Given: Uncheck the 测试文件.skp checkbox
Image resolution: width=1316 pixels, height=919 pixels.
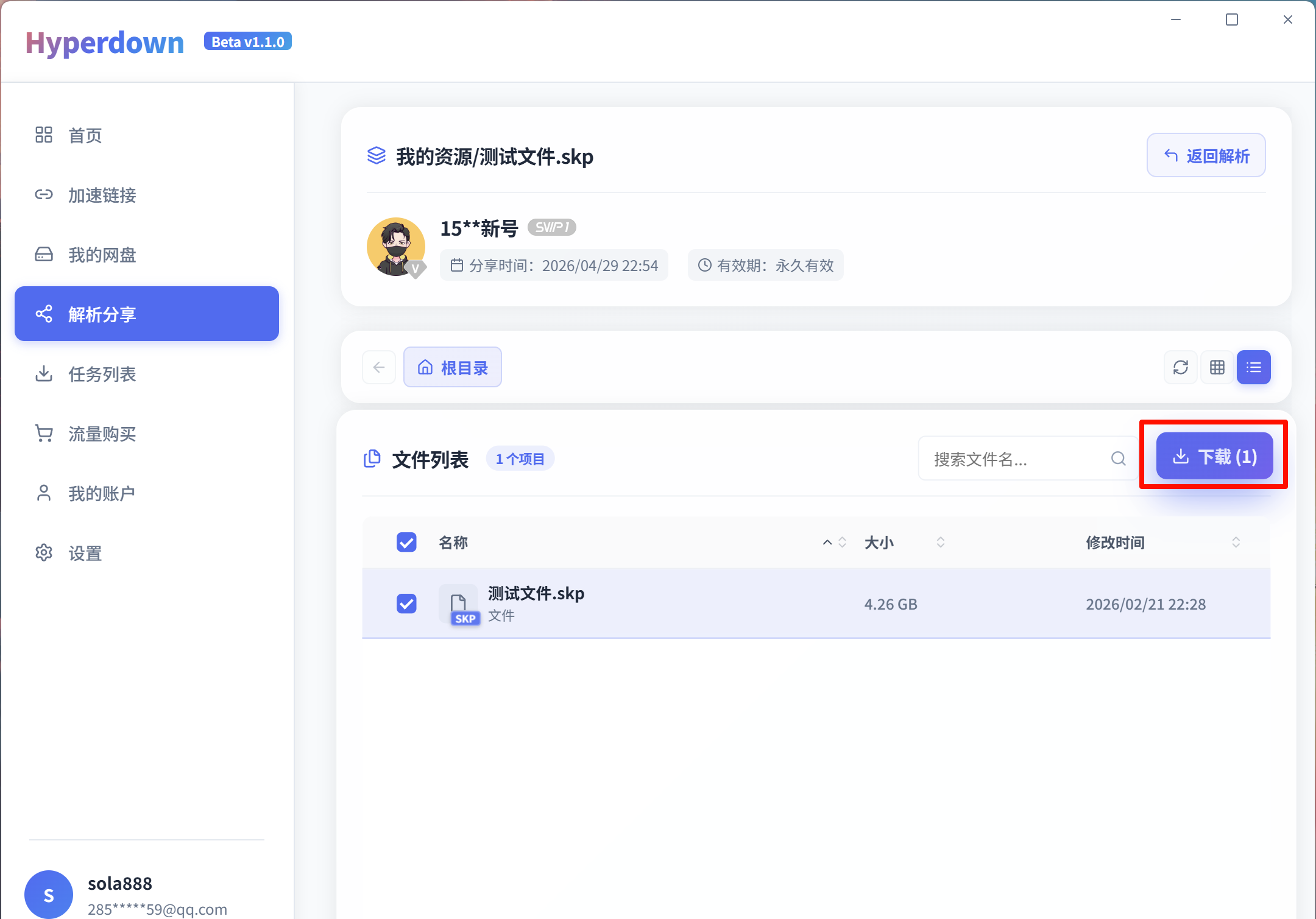Looking at the screenshot, I should (x=406, y=604).
